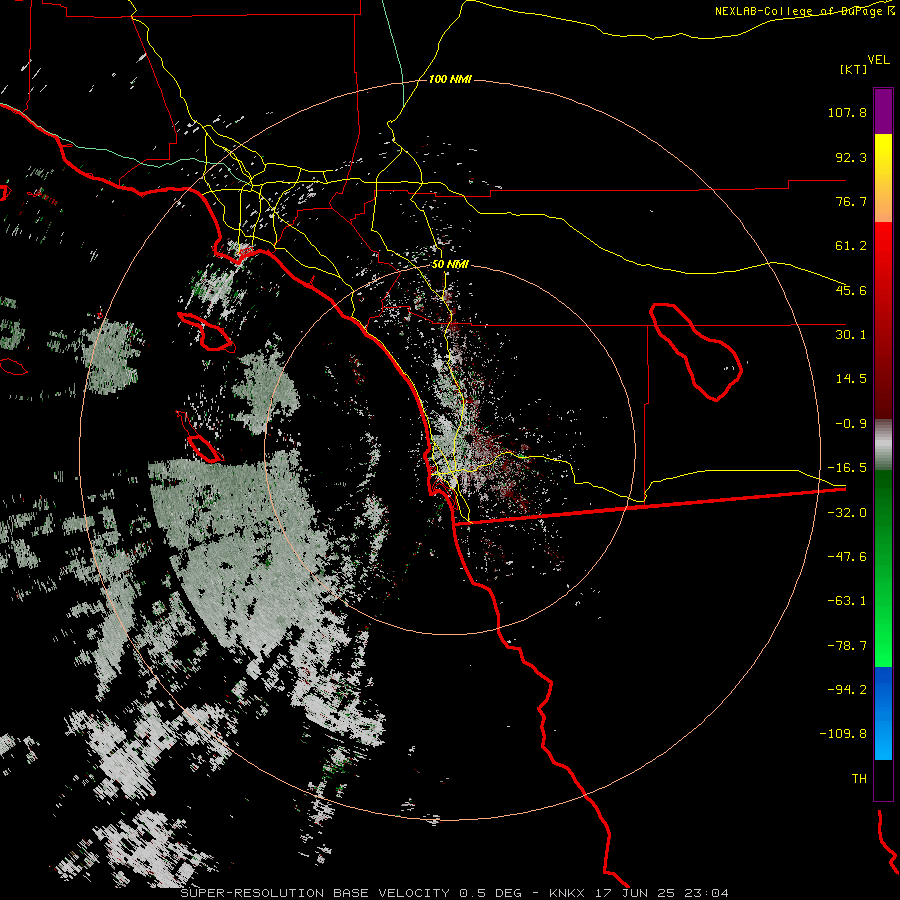The height and width of the screenshot is (900, 900).
Task: Click the 100 NMI range ring label
Action: tap(450, 79)
